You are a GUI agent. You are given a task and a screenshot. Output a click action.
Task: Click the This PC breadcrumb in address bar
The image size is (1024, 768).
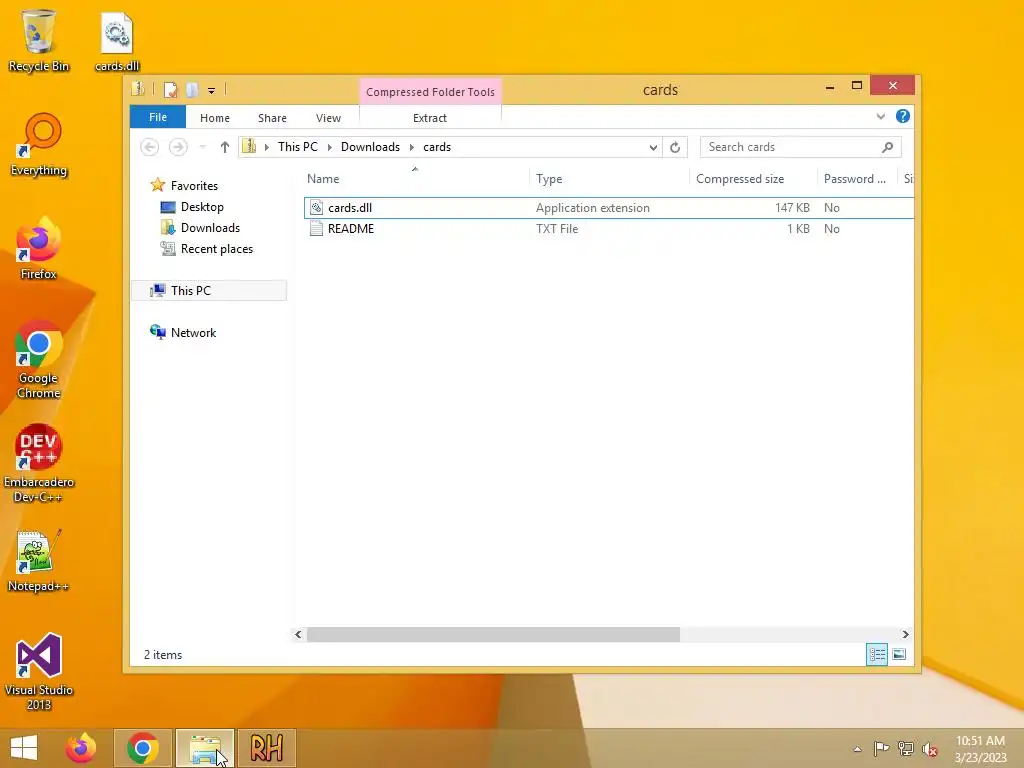tap(298, 147)
